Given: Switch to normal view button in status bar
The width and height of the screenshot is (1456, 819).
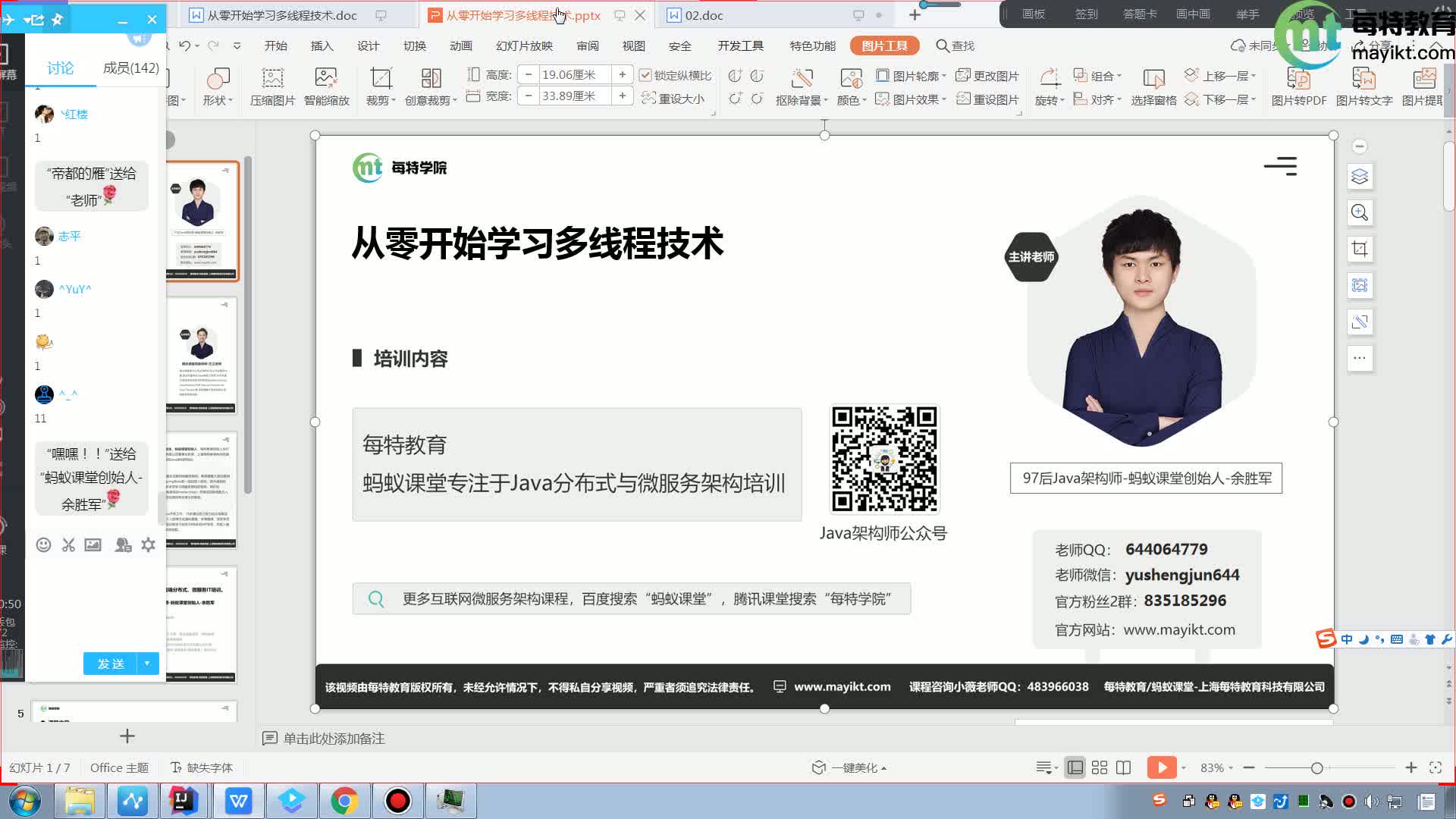Looking at the screenshot, I should click(1075, 767).
